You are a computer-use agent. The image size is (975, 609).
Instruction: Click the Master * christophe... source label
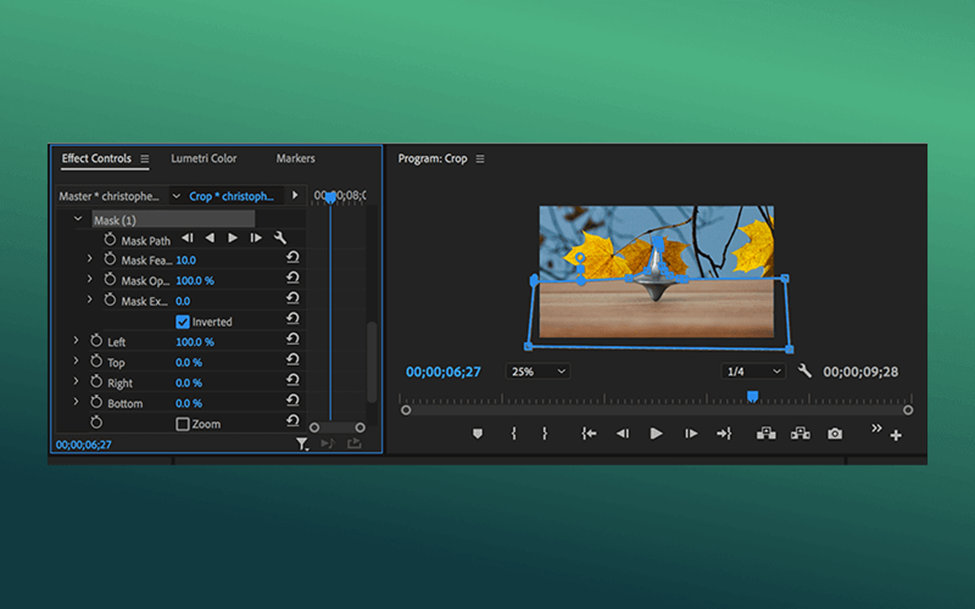tap(109, 196)
